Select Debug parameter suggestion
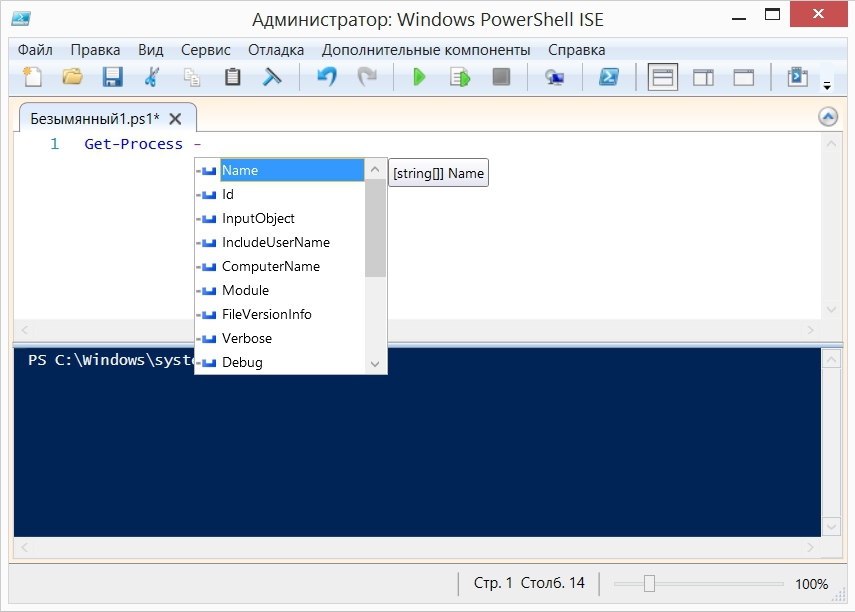The width and height of the screenshot is (855, 612). [280, 362]
